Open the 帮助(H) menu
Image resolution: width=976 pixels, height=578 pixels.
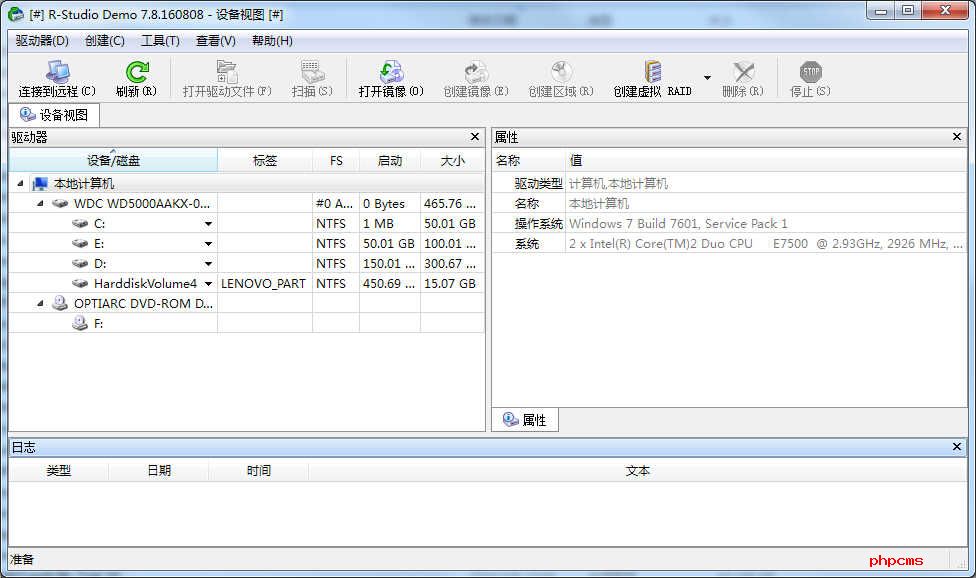[272, 40]
